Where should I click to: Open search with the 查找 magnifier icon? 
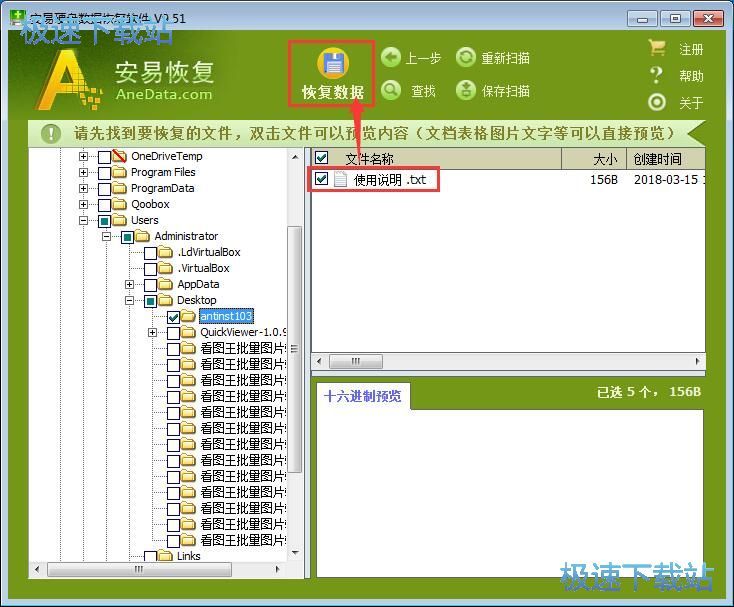(390, 90)
